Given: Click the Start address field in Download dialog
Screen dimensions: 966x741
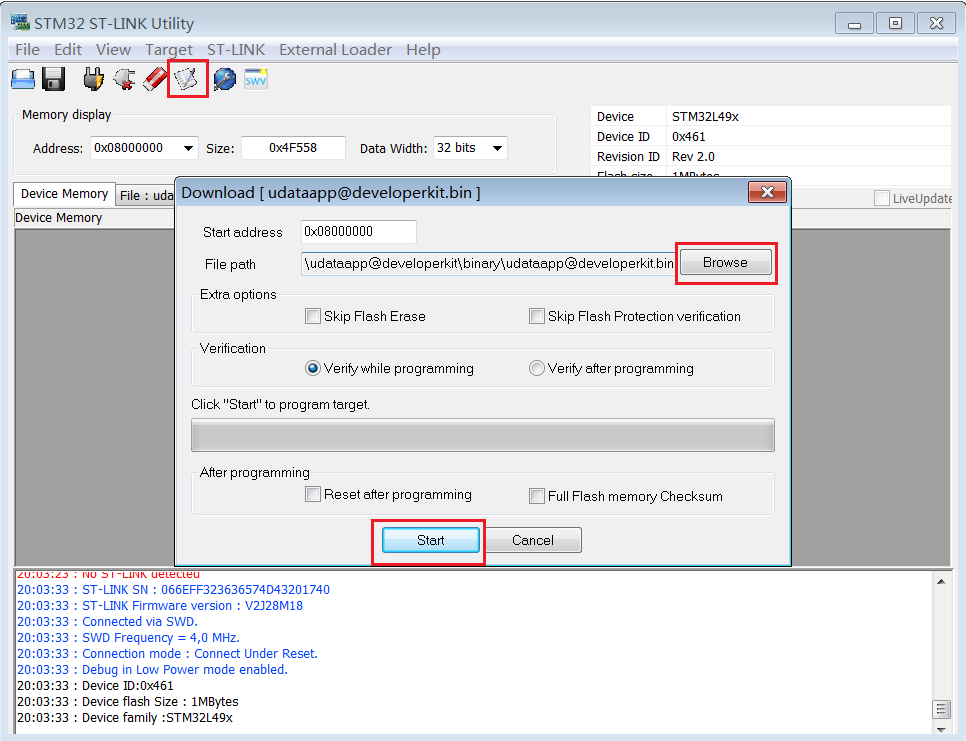Looking at the screenshot, I should point(359,232).
